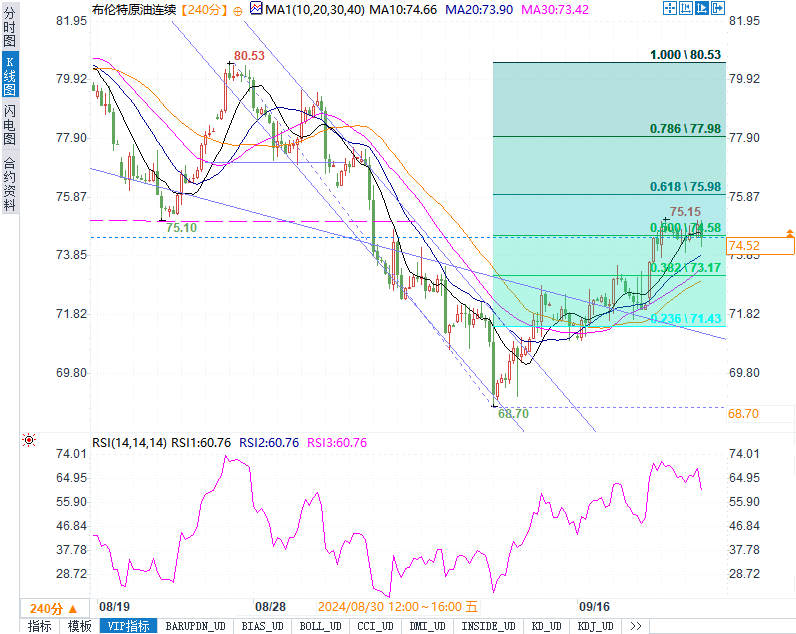The height and width of the screenshot is (634, 796).
Task: Click the orange 2024/08/30 12:00~16:00 五 time label
Action: (398, 607)
